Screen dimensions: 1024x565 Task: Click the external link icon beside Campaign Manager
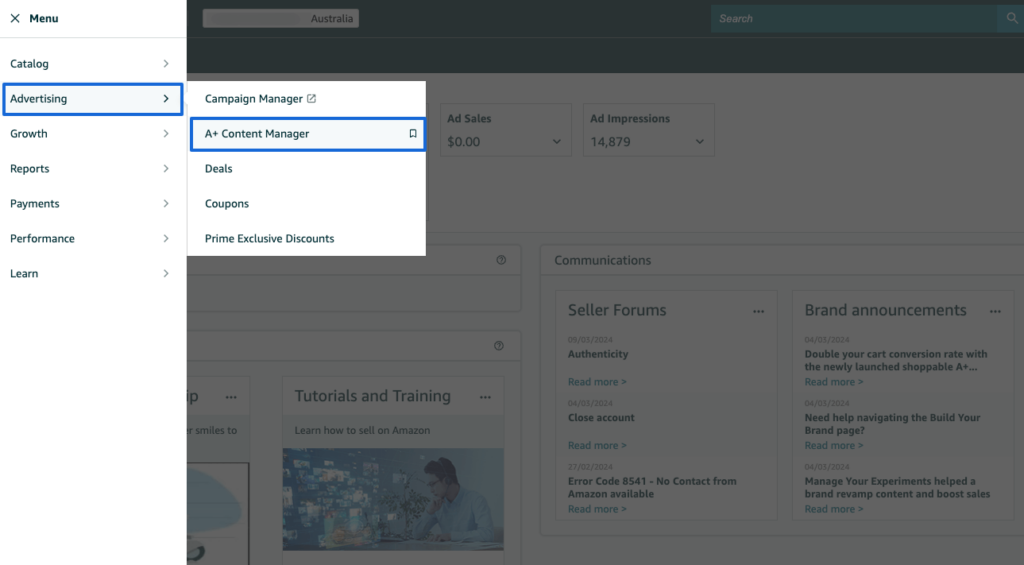tap(312, 99)
